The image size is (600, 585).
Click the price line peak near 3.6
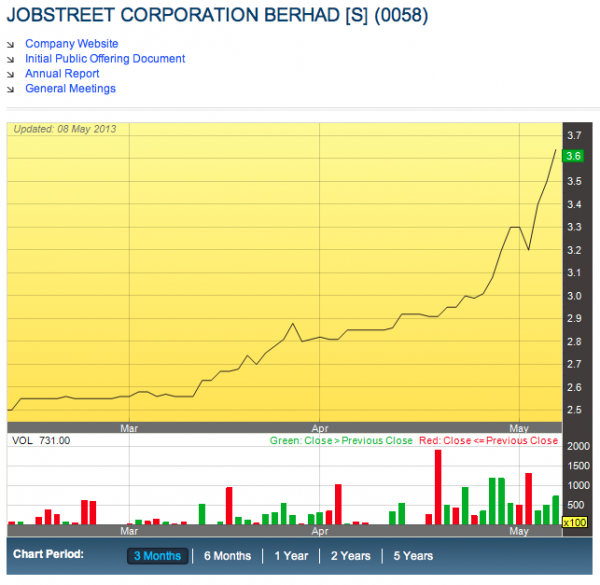(x=556, y=150)
